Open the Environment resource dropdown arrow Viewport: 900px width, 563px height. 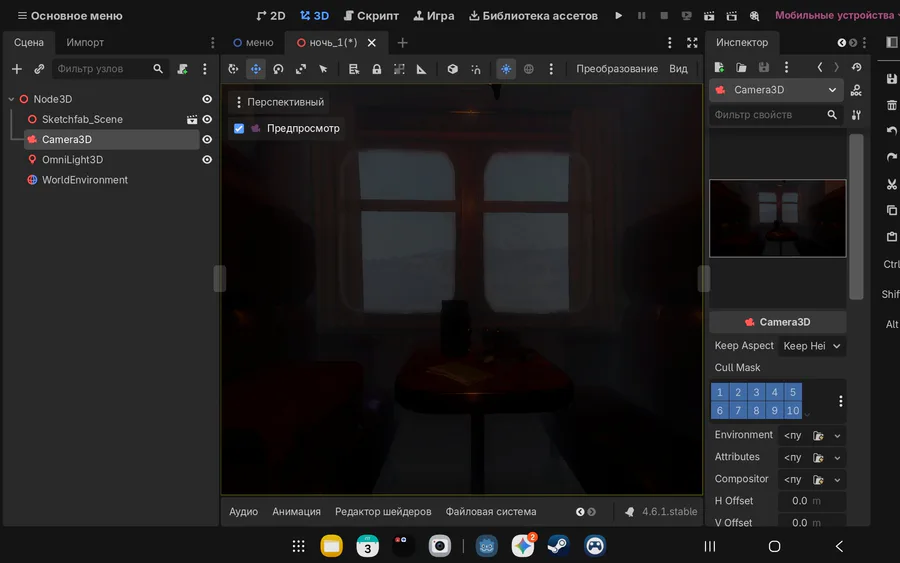(x=837, y=436)
